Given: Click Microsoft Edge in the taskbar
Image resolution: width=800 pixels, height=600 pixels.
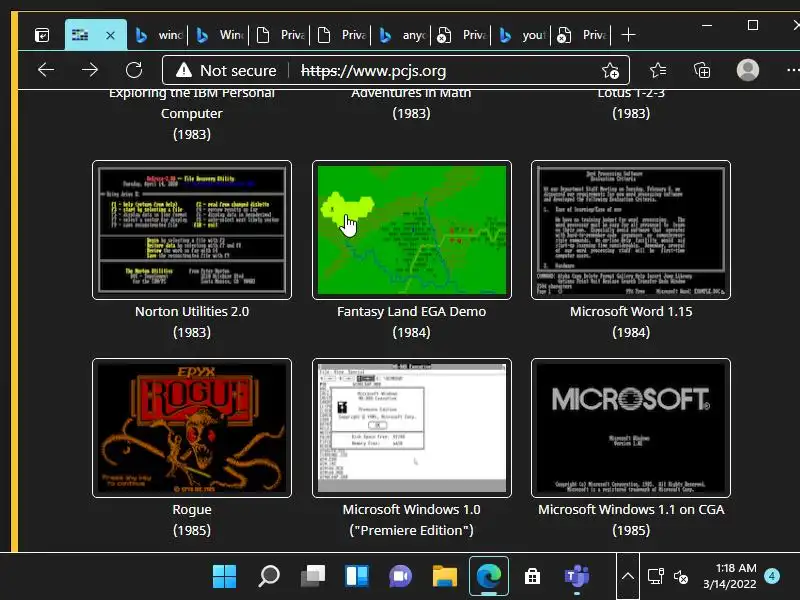Looking at the screenshot, I should [489, 577].
